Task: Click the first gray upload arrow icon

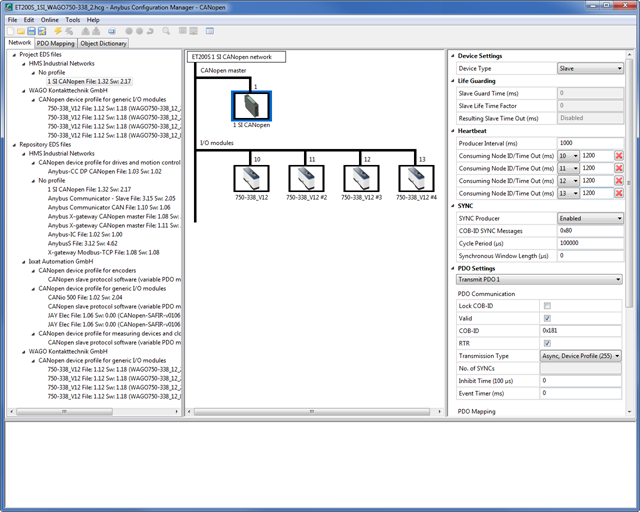Action: click(85, 31)
